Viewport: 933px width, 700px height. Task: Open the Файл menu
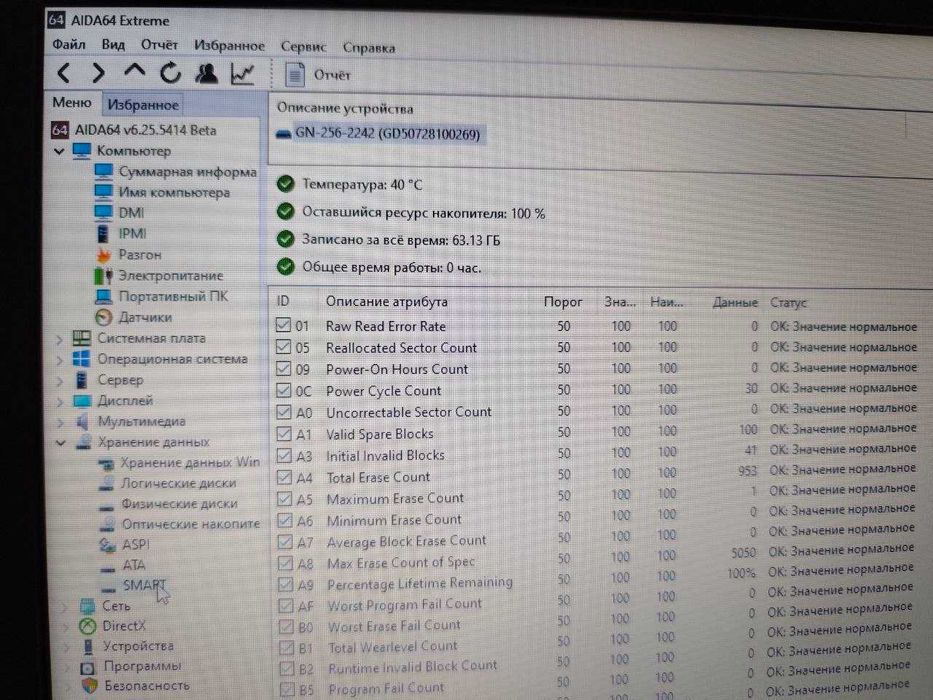coord(68,44)
